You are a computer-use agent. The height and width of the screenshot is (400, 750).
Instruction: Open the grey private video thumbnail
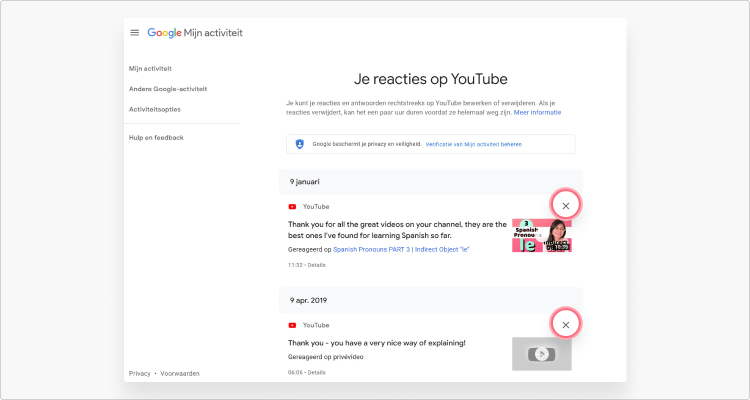541,354
